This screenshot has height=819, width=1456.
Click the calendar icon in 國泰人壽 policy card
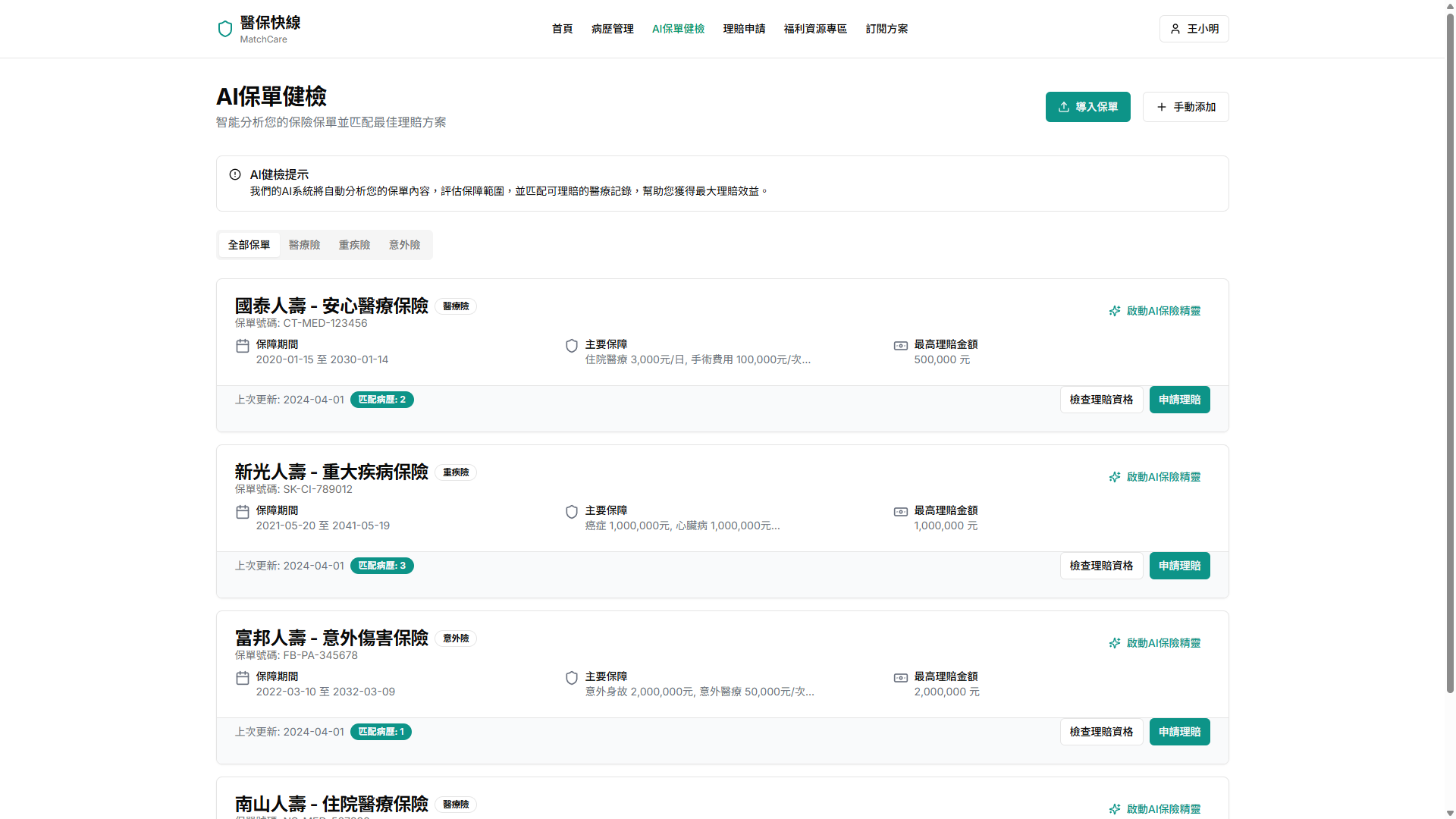[243, 346]
